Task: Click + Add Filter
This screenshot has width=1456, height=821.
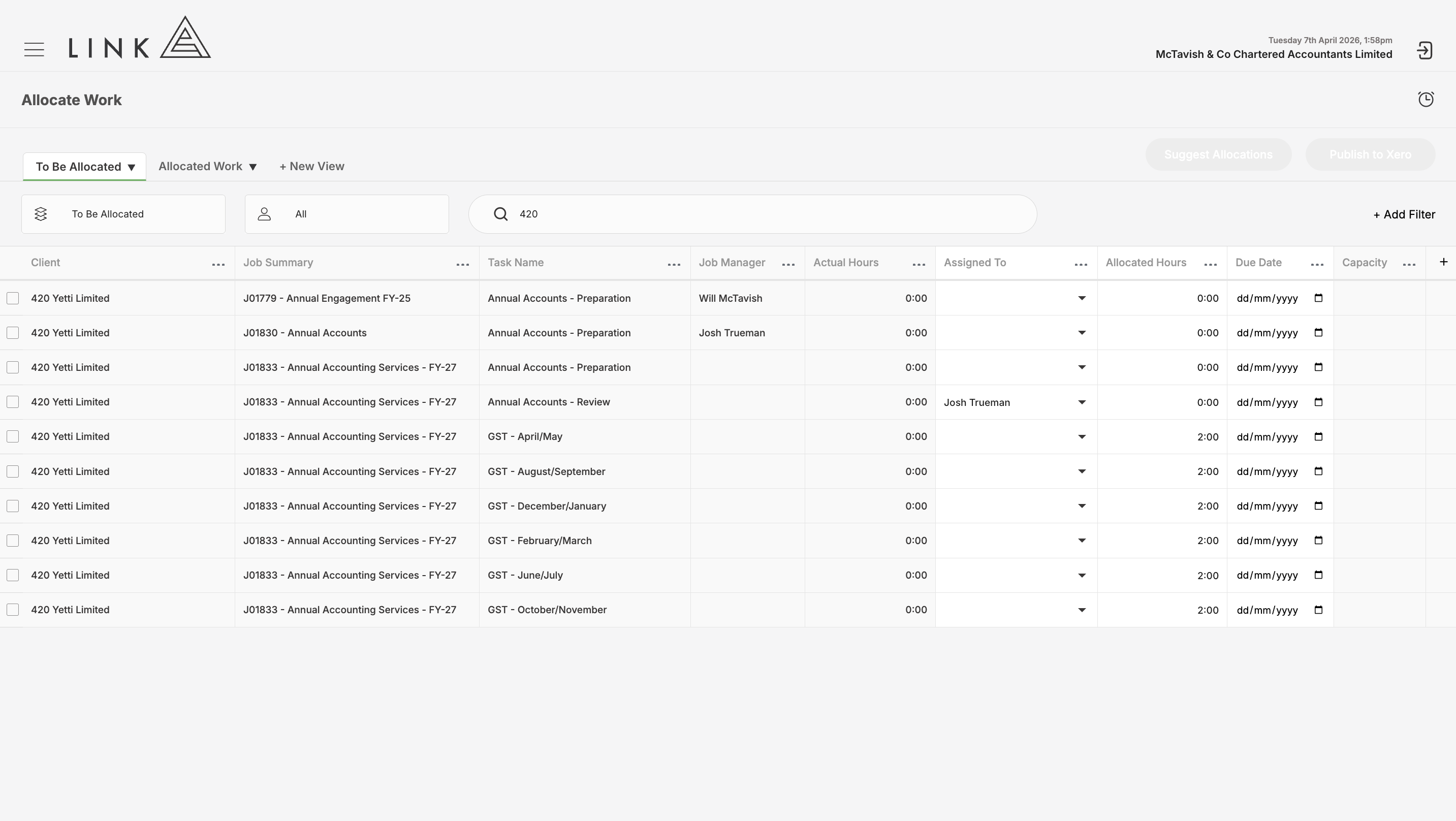Action: tap(1405, 214)
